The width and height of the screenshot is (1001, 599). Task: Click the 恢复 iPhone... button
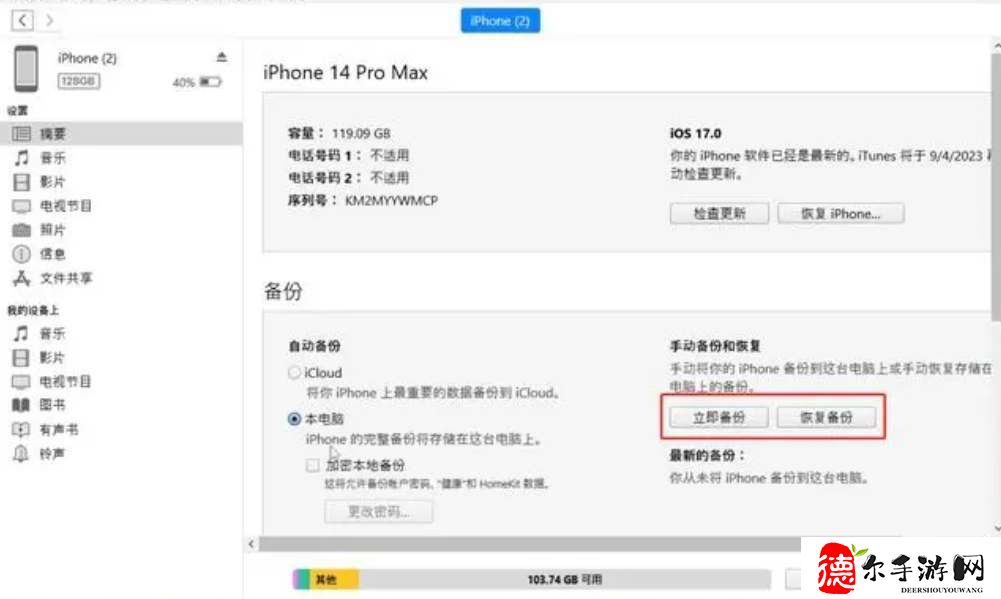[x=840, y=213]
